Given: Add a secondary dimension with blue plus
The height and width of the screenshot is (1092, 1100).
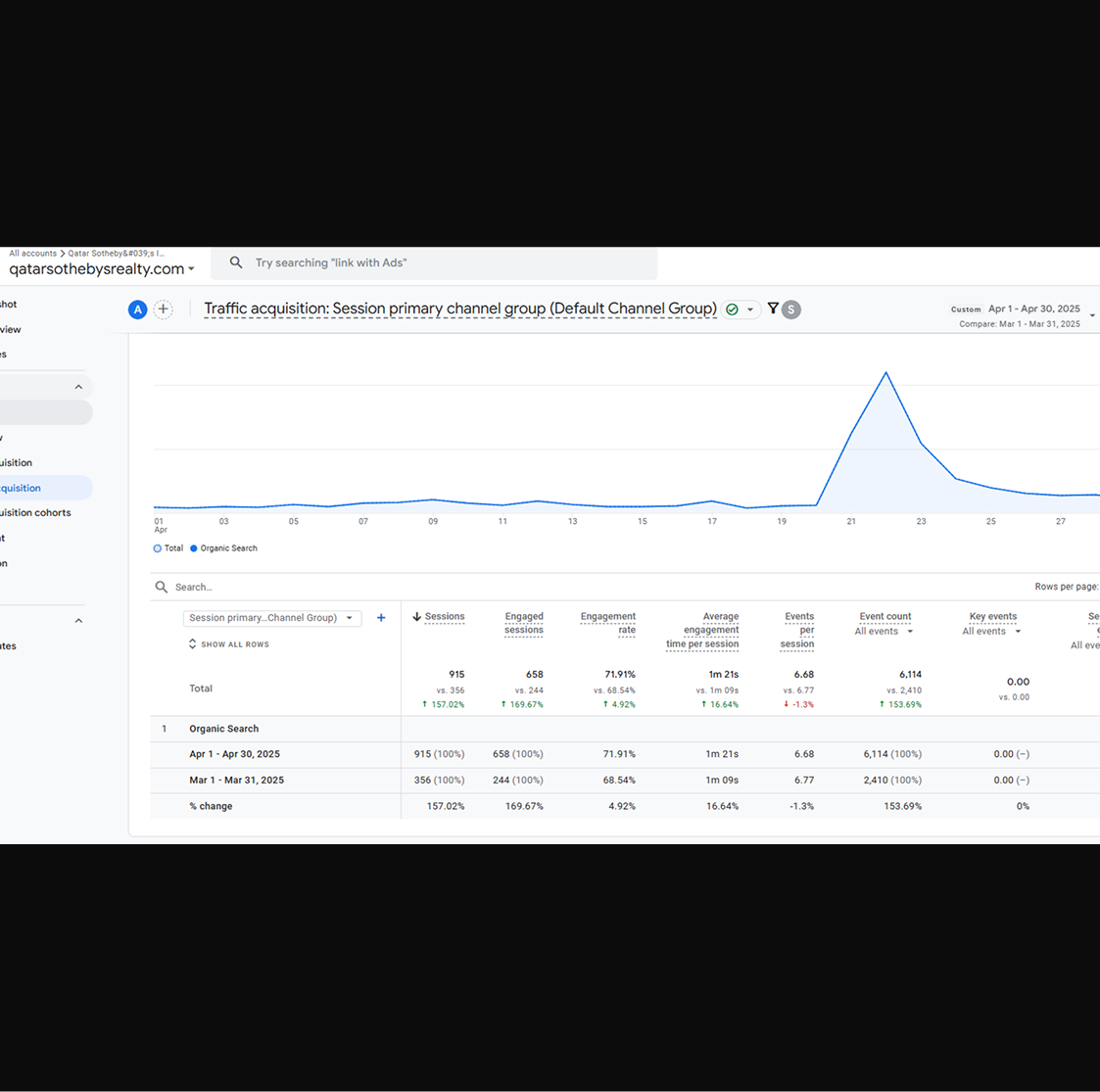Looking at the screenshot, I should (381, 618).
